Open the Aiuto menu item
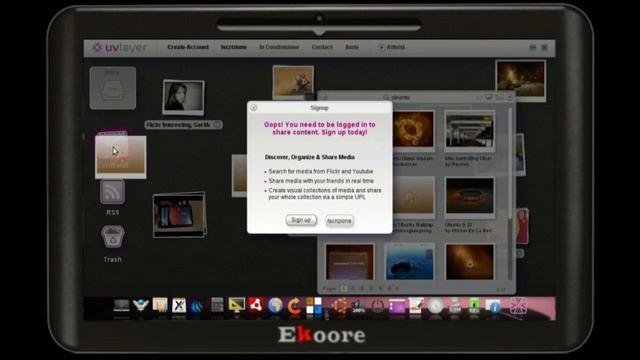This screenshot has width=640, height=360. point(352,47)
